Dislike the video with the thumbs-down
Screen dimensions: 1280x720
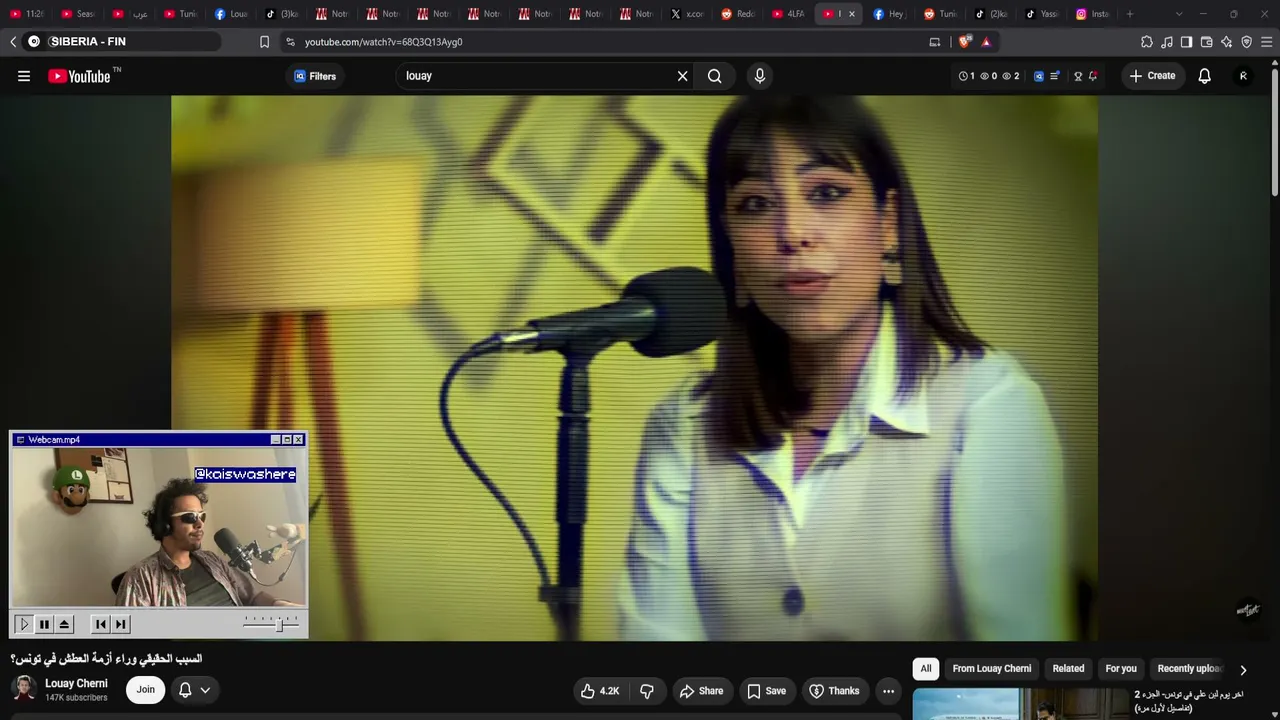[x=647, y=691]
